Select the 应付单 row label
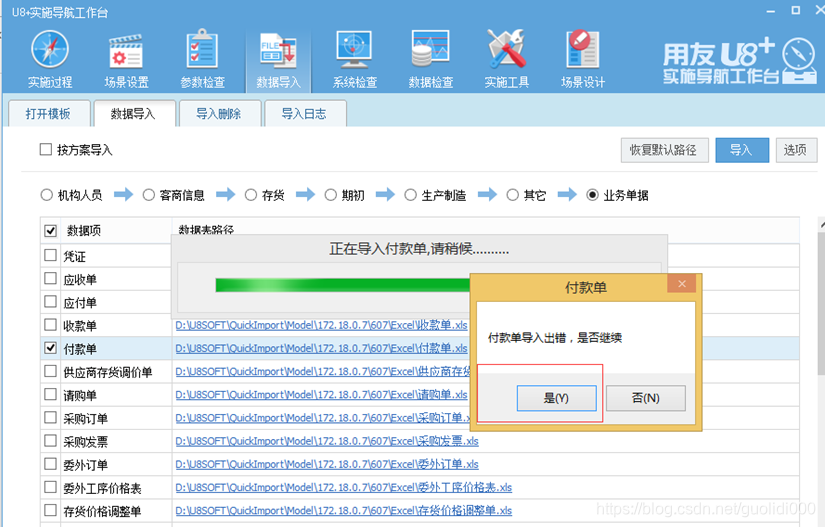 pos(80,302)
